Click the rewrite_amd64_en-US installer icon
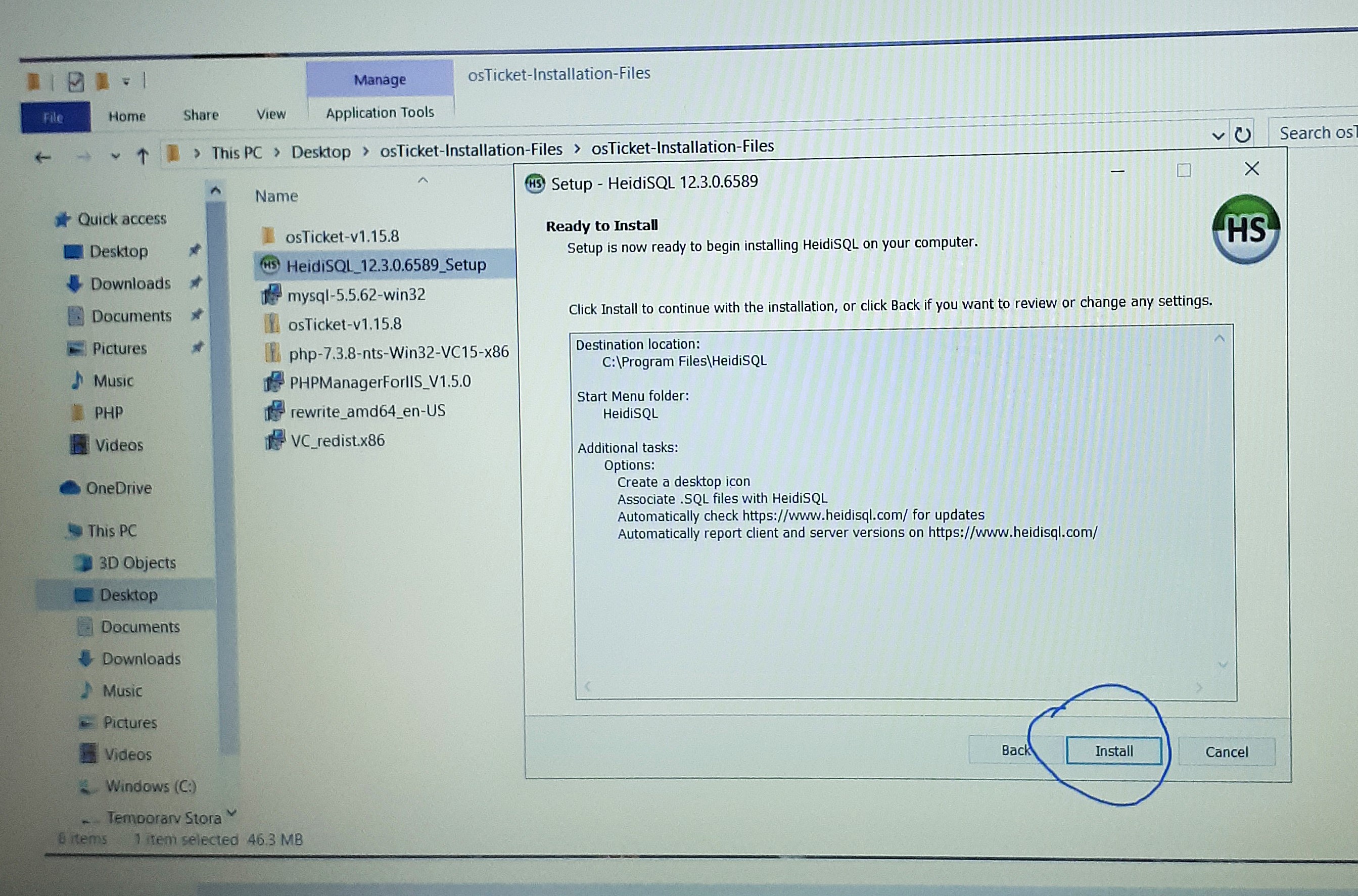This screenshot has height=896, width=1358. 274,411
